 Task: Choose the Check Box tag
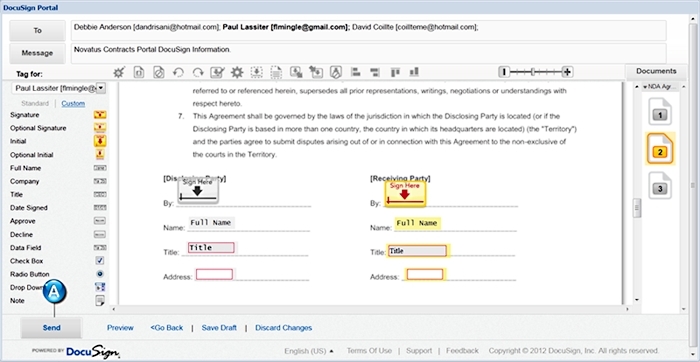click(x=100, y=261)
